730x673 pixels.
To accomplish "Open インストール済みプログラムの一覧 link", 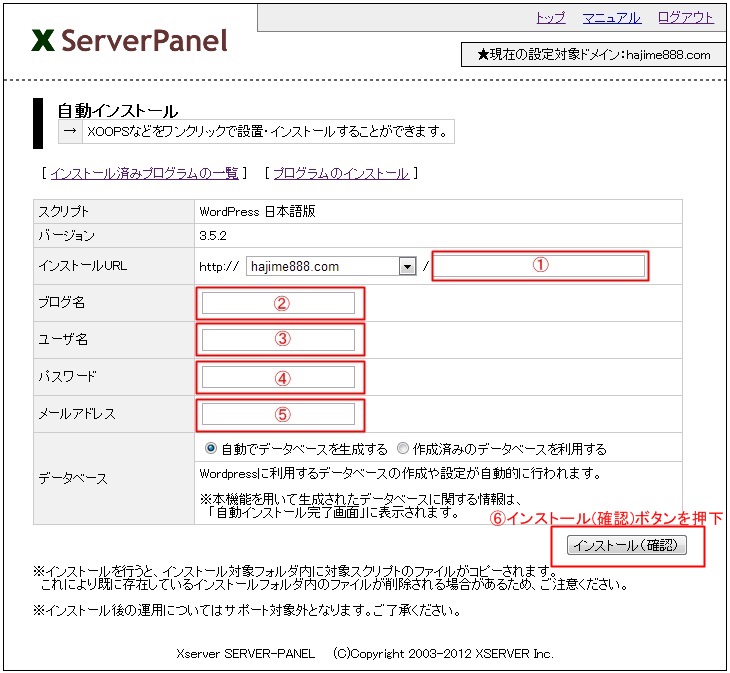I will (144, 173).
